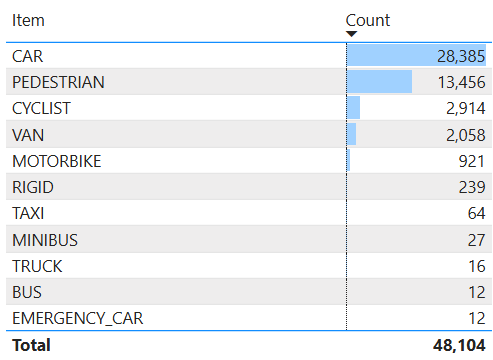Sort by the Count column header
Image resolution: width=493 pixels, height=360 pixels.
[x=368, y=20]
